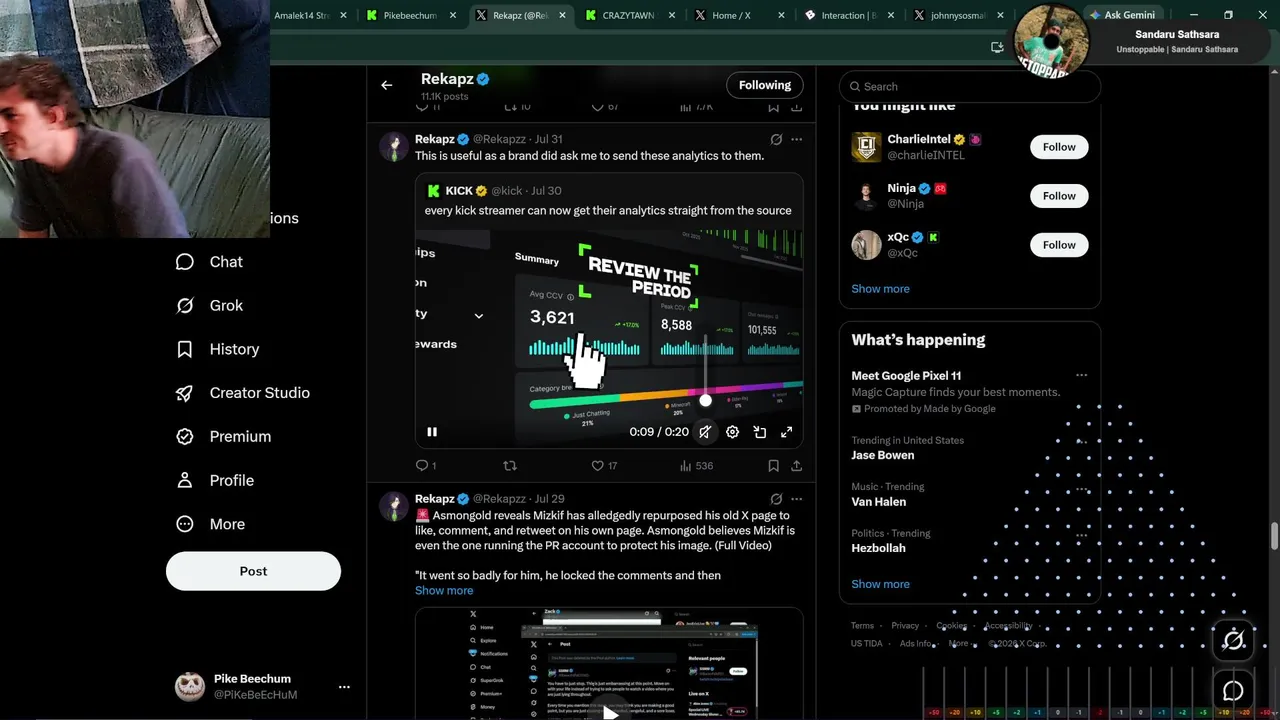The height and width of the screenshot is (720, 1280).
Task: Close the Amalek14 browser tab
Action: (x=344, y=15)
